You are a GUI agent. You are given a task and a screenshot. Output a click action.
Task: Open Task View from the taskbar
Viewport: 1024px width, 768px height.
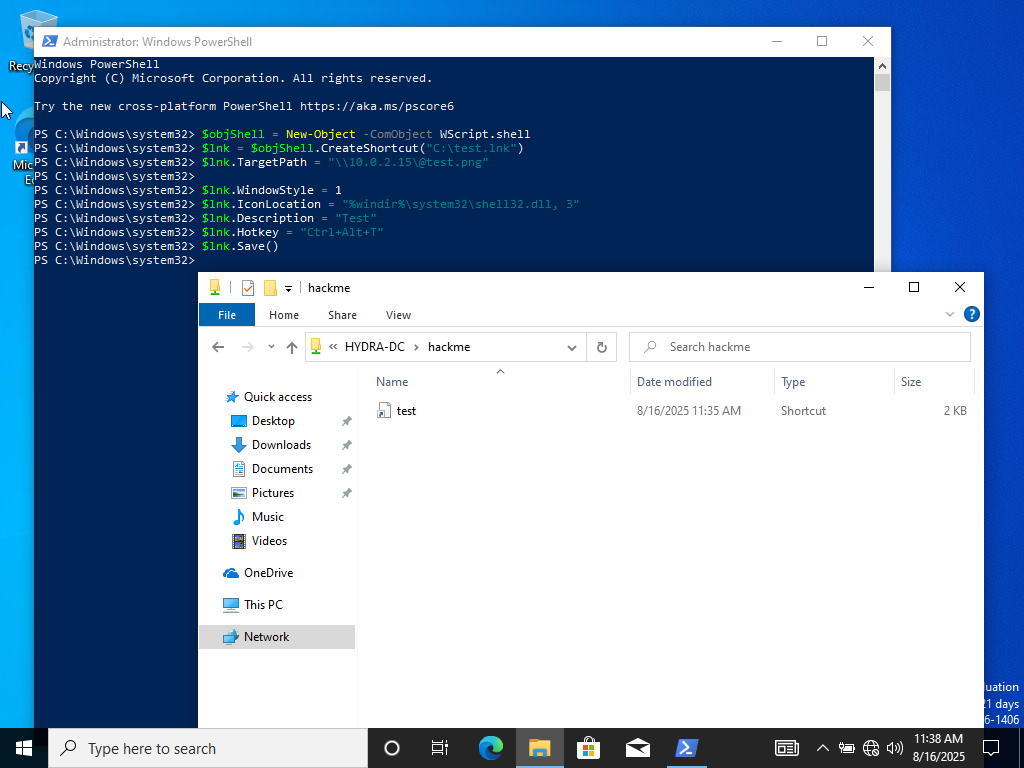440,748
